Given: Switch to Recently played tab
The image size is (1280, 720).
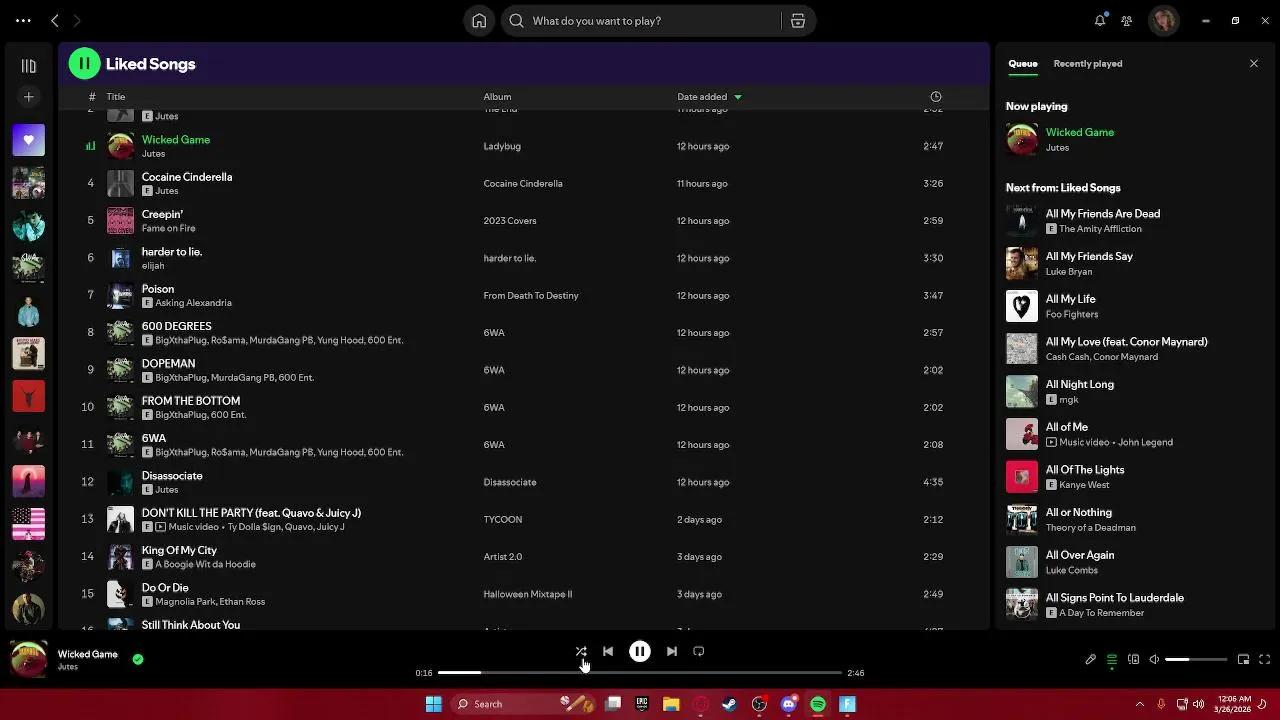Looking at the screenshot, I should point(1087,64).
